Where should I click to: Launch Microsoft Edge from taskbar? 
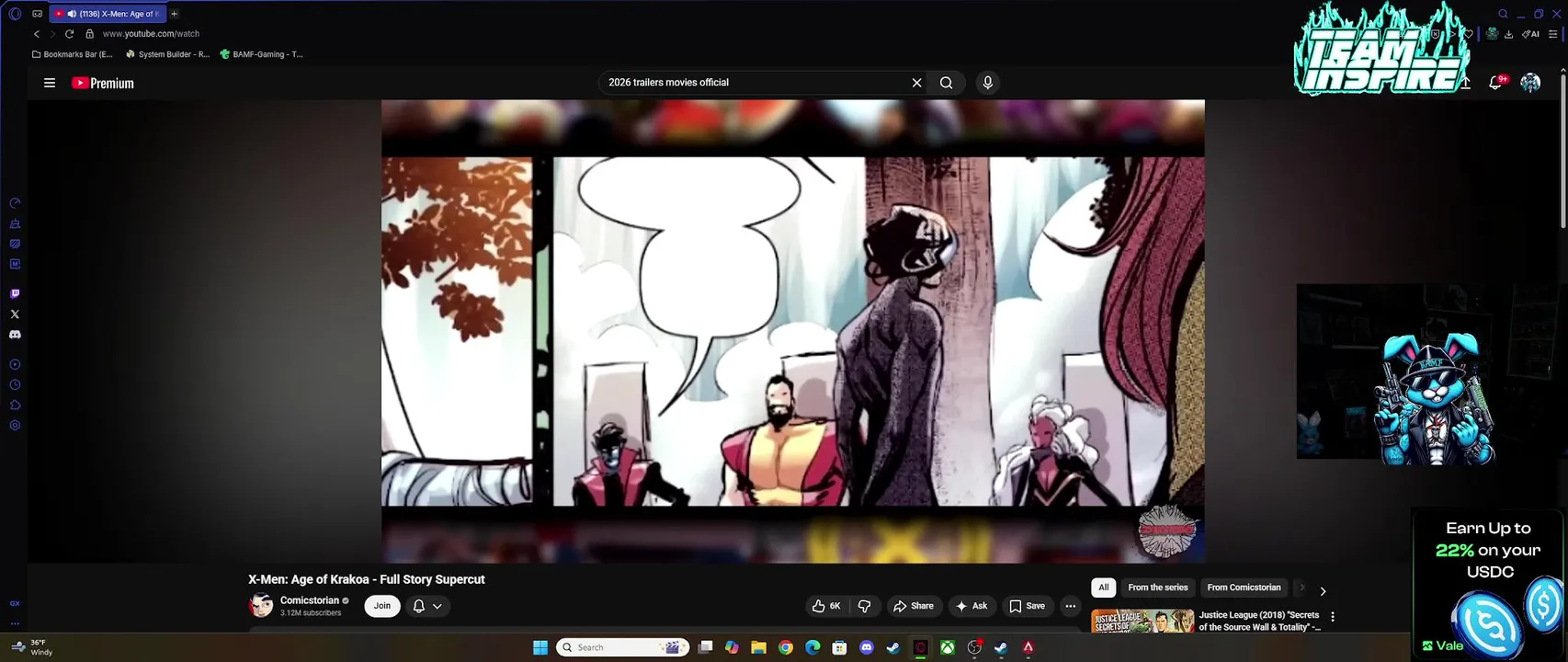point(812,647)
